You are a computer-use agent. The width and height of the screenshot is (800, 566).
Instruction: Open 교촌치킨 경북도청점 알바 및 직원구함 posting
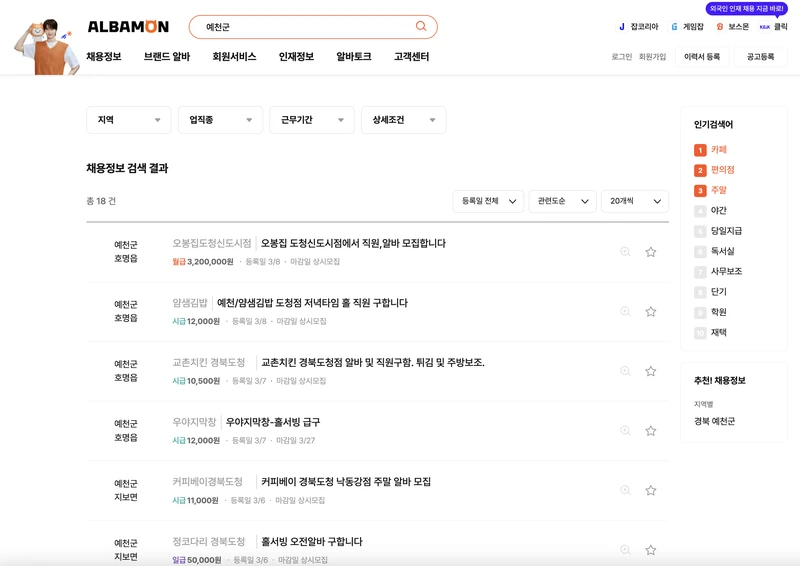[373, 363]
